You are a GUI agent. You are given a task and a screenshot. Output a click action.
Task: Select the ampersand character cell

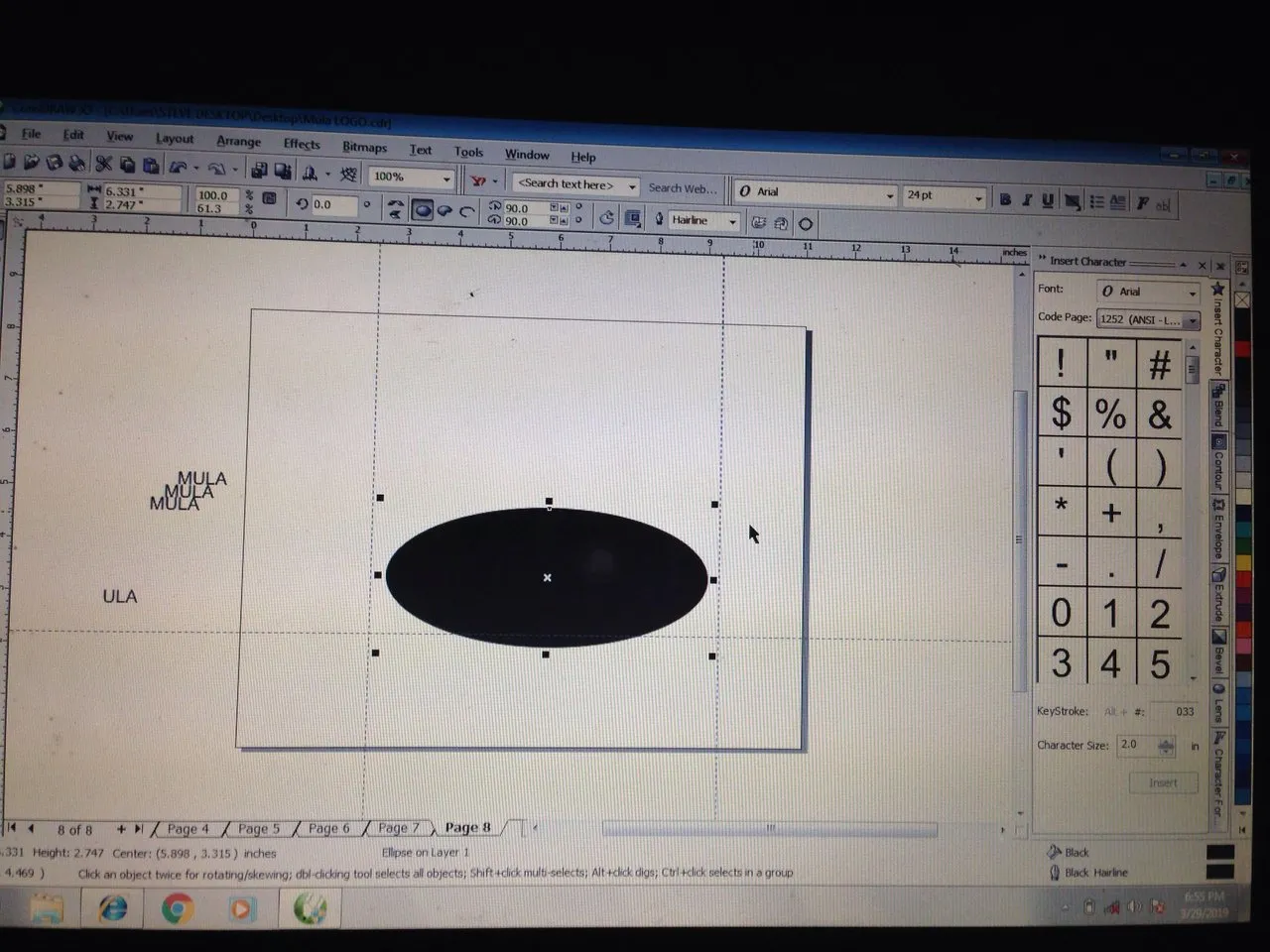(1160, 415)
